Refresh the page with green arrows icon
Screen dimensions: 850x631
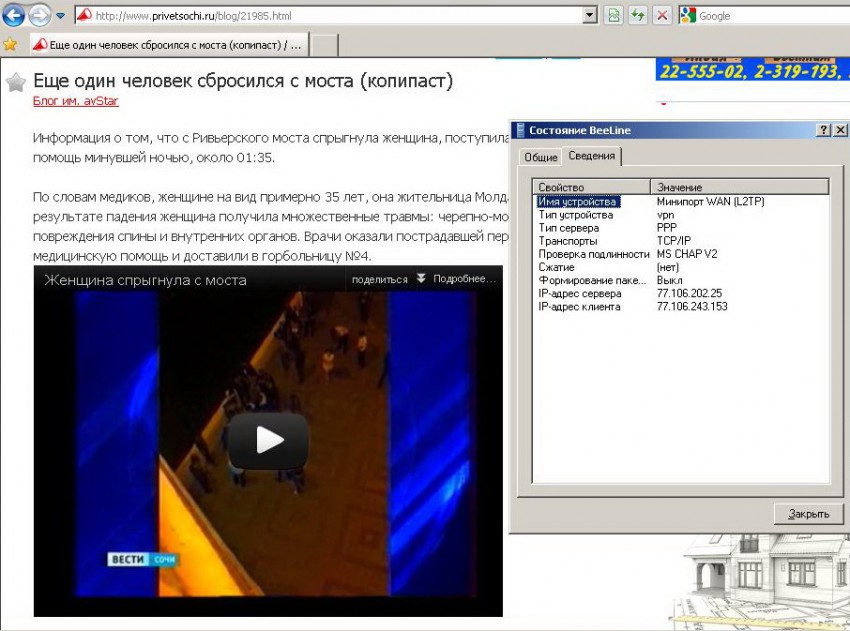[x=637, y=15]
